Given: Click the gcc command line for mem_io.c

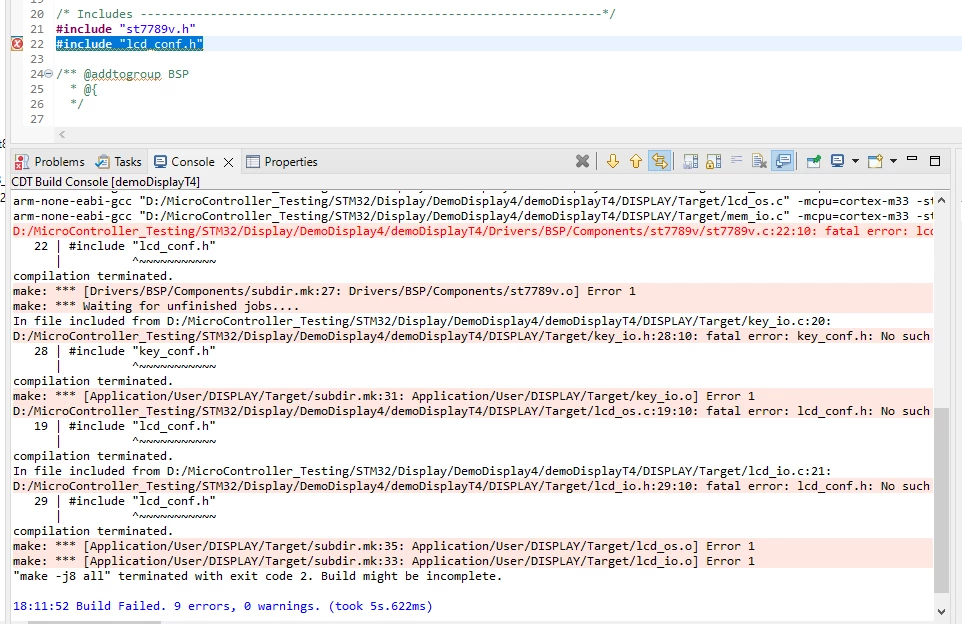Looking at the screenshot, I should click(473, 216).
